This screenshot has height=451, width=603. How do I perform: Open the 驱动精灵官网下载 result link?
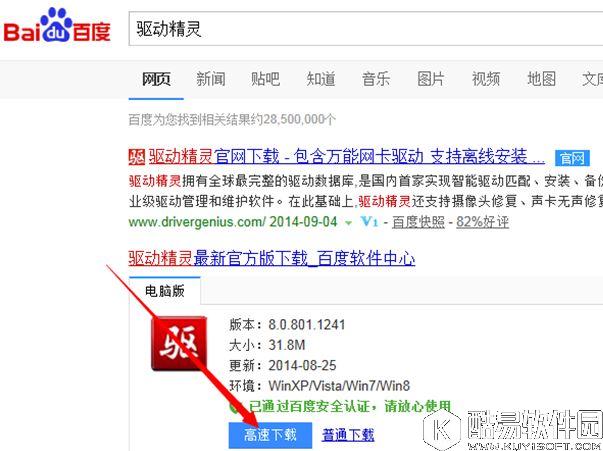coord(346,157)
